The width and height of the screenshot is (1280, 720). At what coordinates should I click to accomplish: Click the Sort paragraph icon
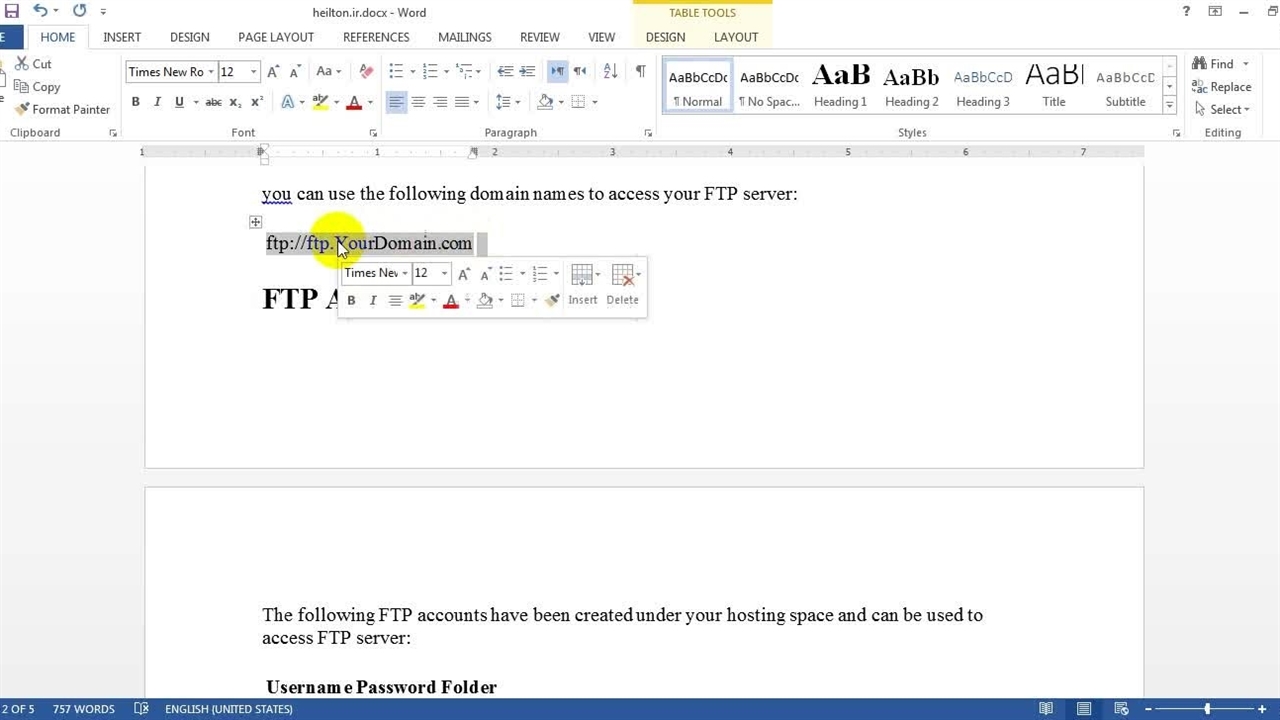[x=610, y=71]
